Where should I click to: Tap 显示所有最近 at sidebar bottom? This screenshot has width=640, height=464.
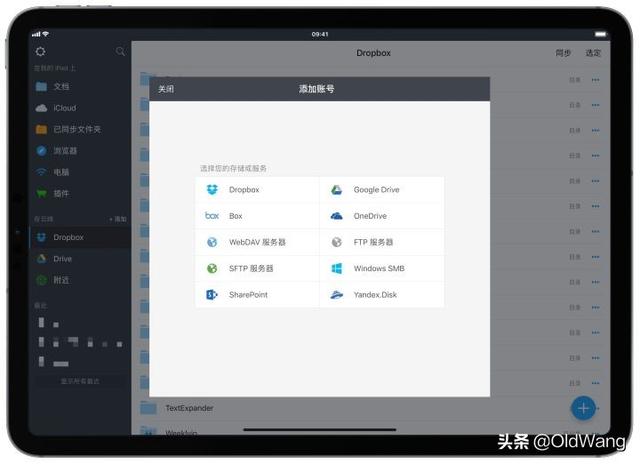point(80,381)
